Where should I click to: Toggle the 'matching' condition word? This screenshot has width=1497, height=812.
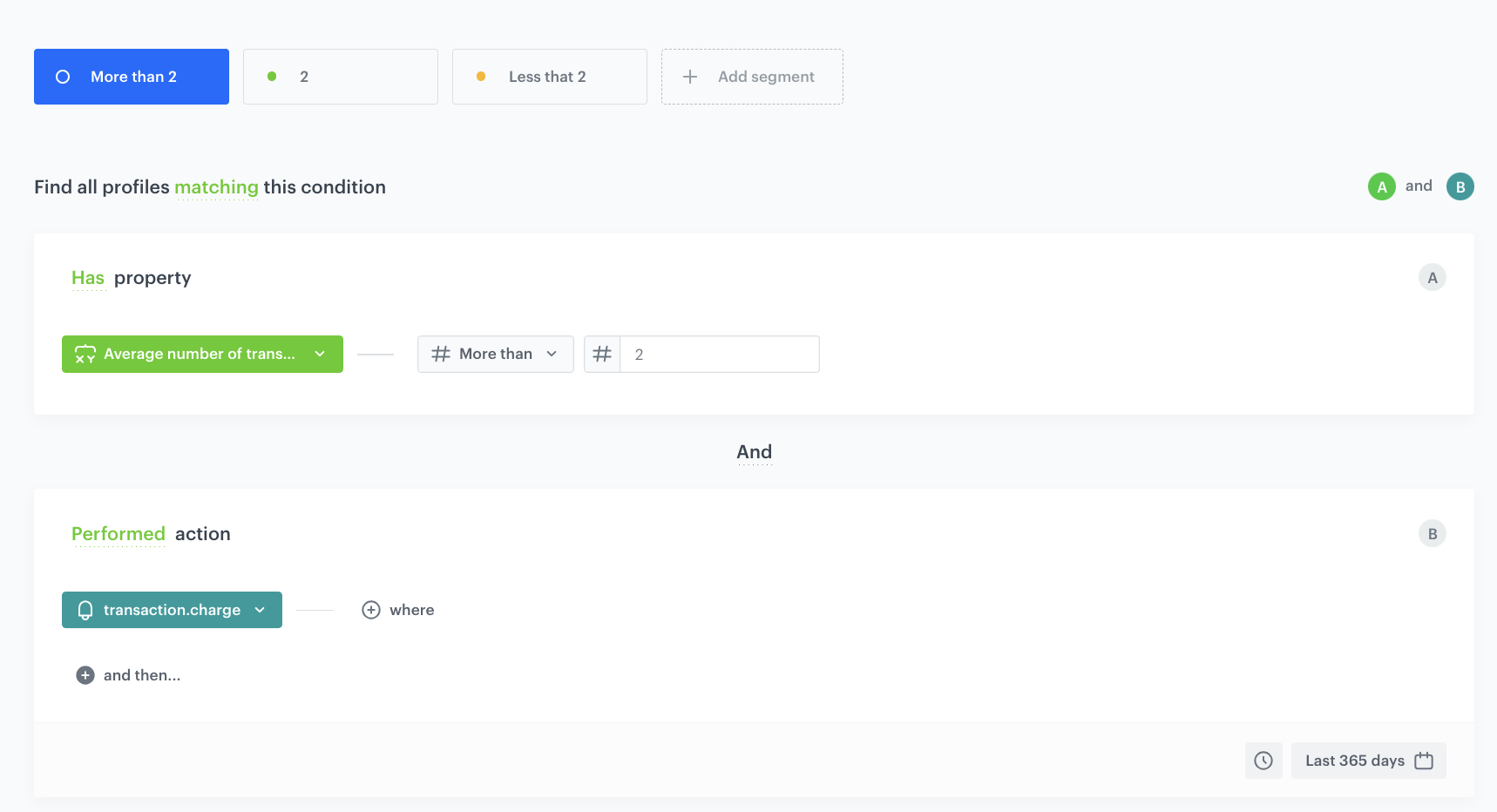coord(216,187)
